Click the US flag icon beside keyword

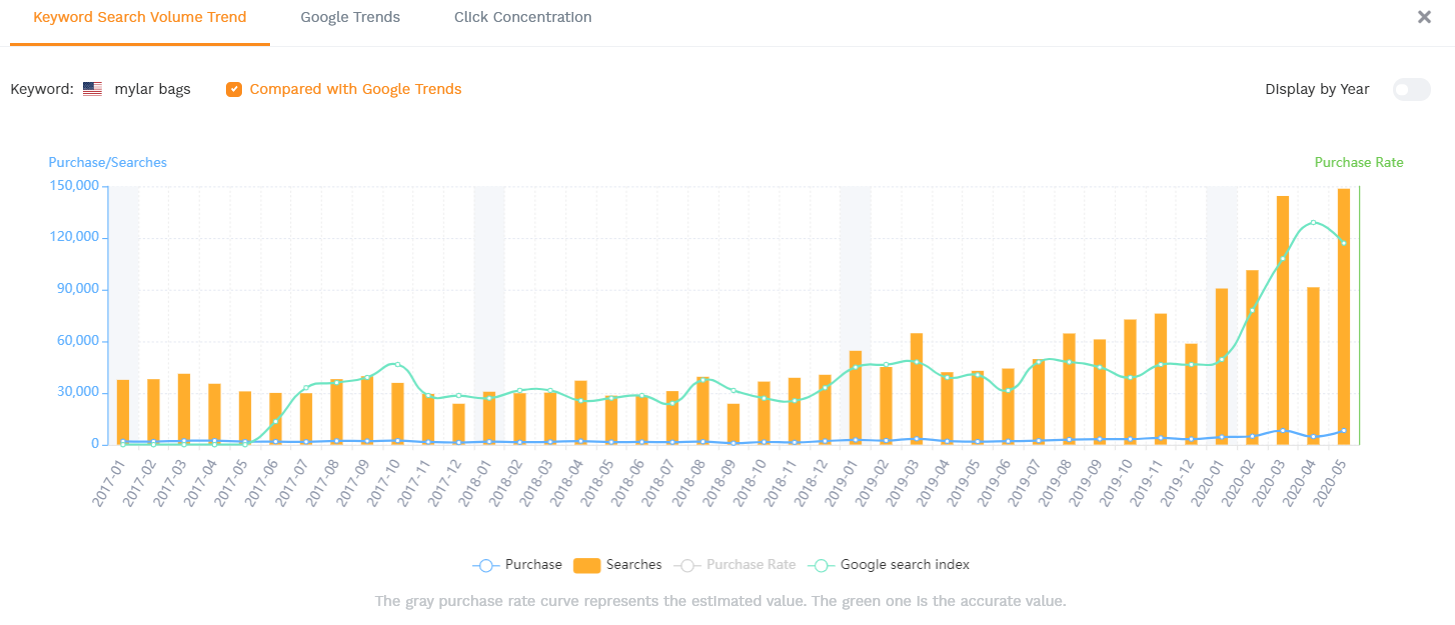(92, 89)
